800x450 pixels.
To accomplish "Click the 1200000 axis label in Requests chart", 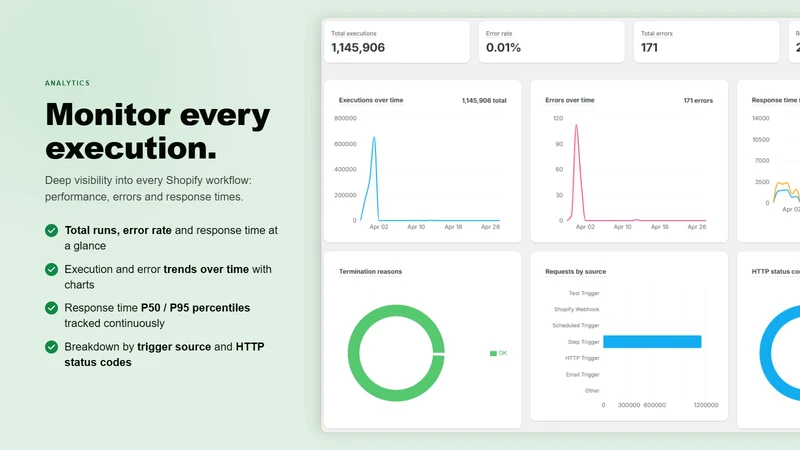I will point(706,405).
